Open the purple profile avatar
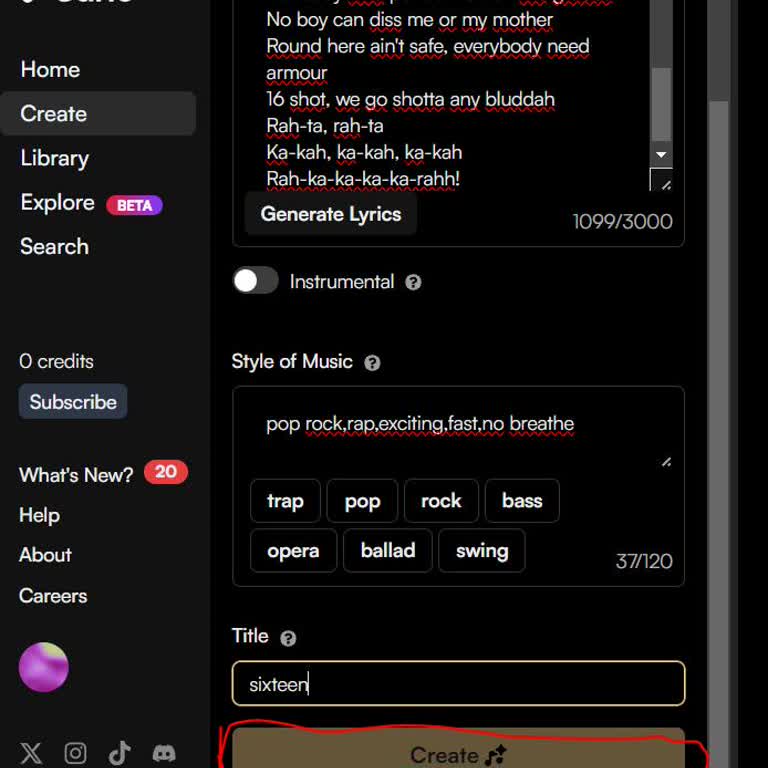 (44, 667)
